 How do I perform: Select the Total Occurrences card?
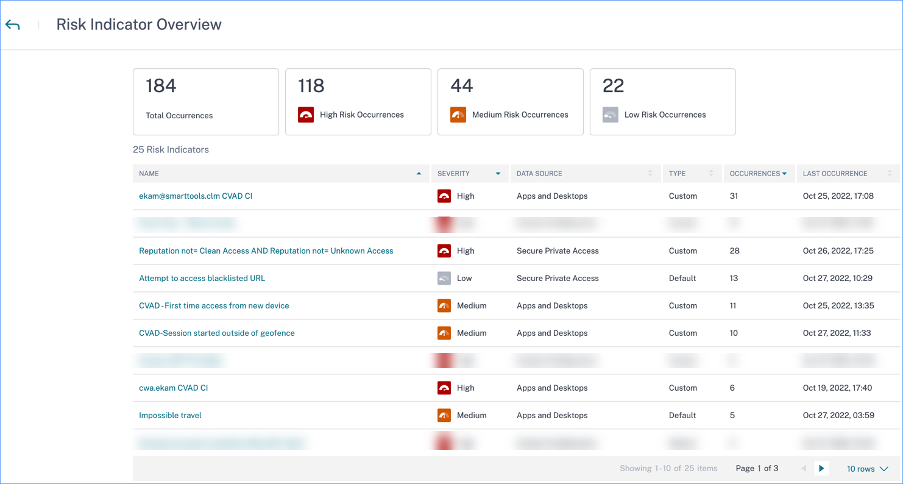[x=206, y=101]
